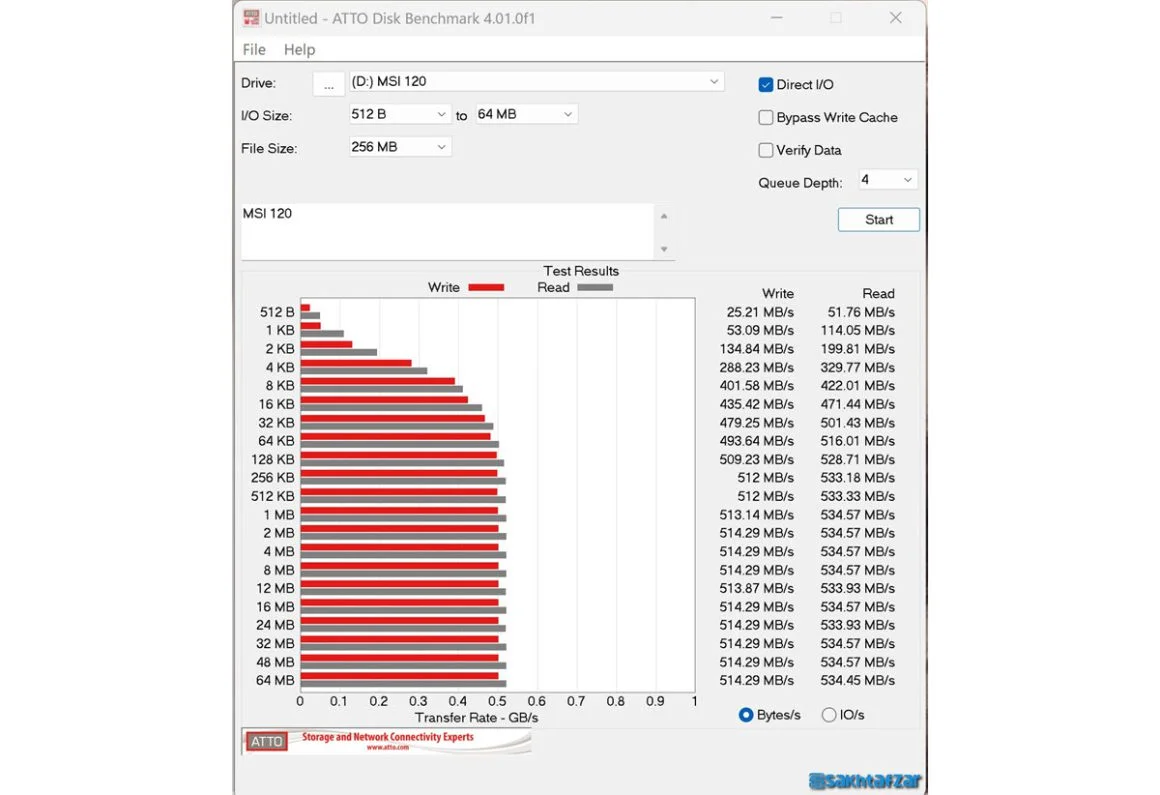This screenshot has height=795, width=1160.
Task: Click the ATTO app icon in title bar
Action: [252, 18]
